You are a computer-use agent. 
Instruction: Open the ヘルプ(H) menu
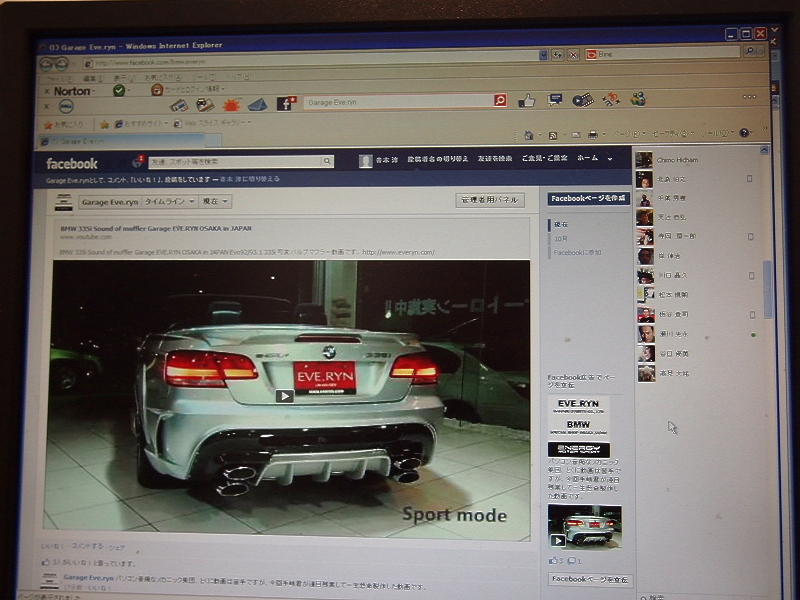point(238,77)
